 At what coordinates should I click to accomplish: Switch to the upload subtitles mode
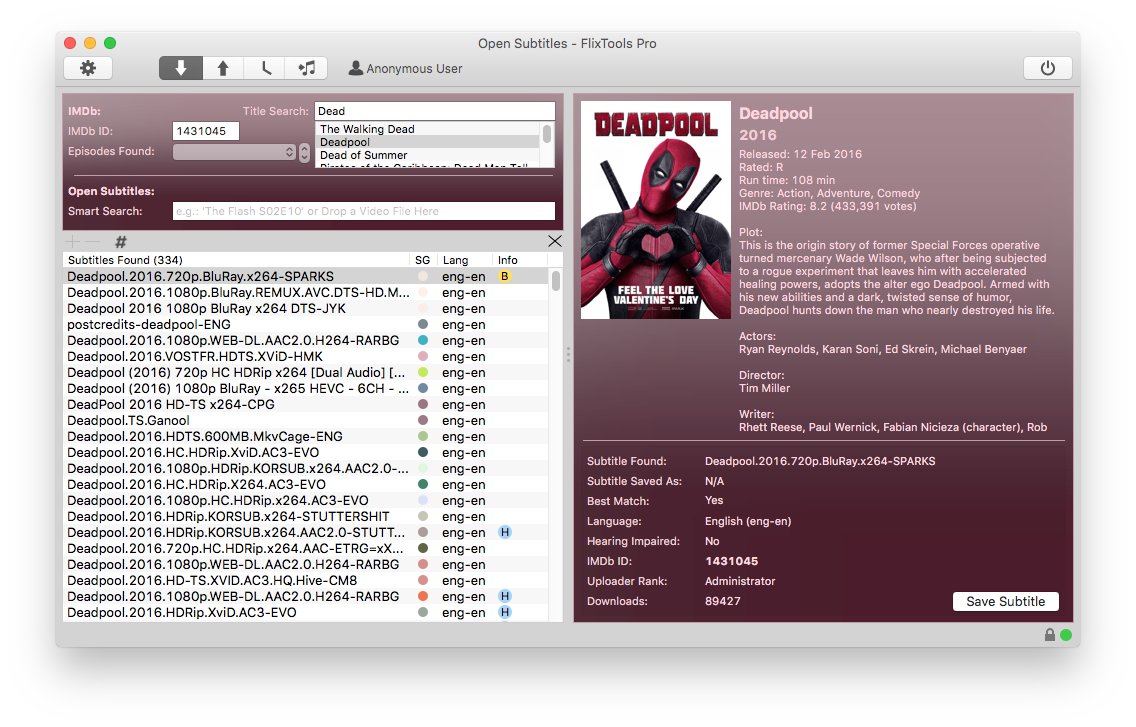[x=223, y=68]
